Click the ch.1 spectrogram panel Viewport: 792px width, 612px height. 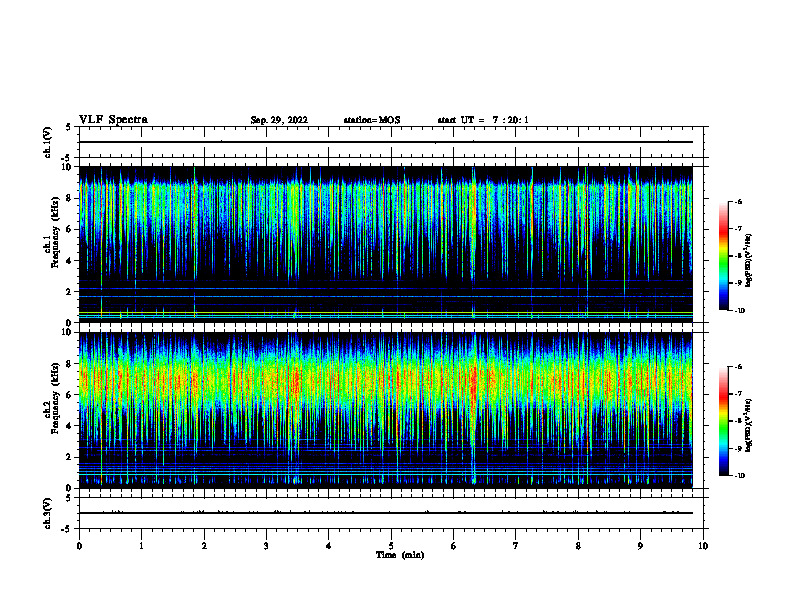pyautogui.click(x=385, y=244)
